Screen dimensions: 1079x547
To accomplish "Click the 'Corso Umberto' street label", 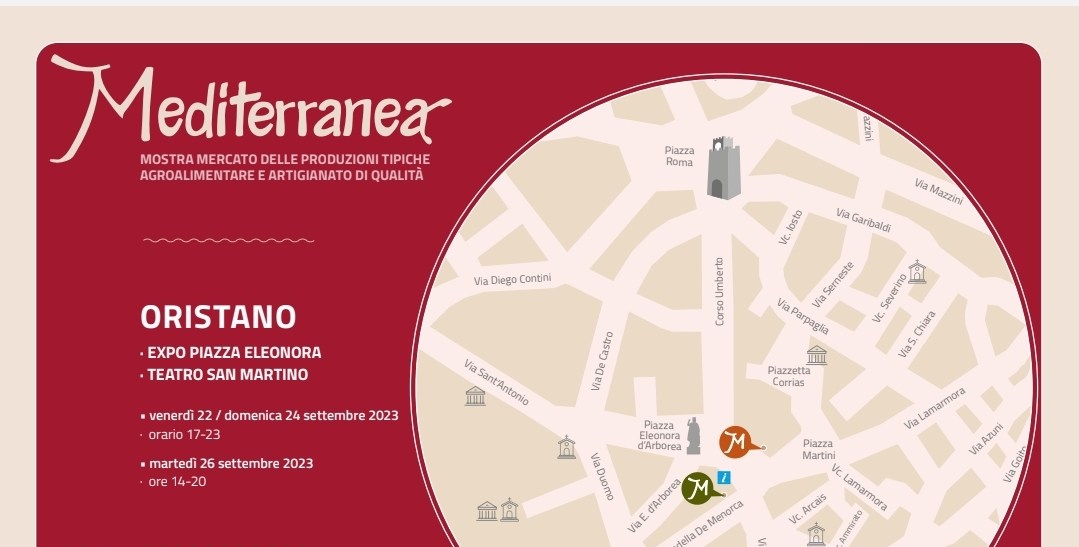I will 720,292.
